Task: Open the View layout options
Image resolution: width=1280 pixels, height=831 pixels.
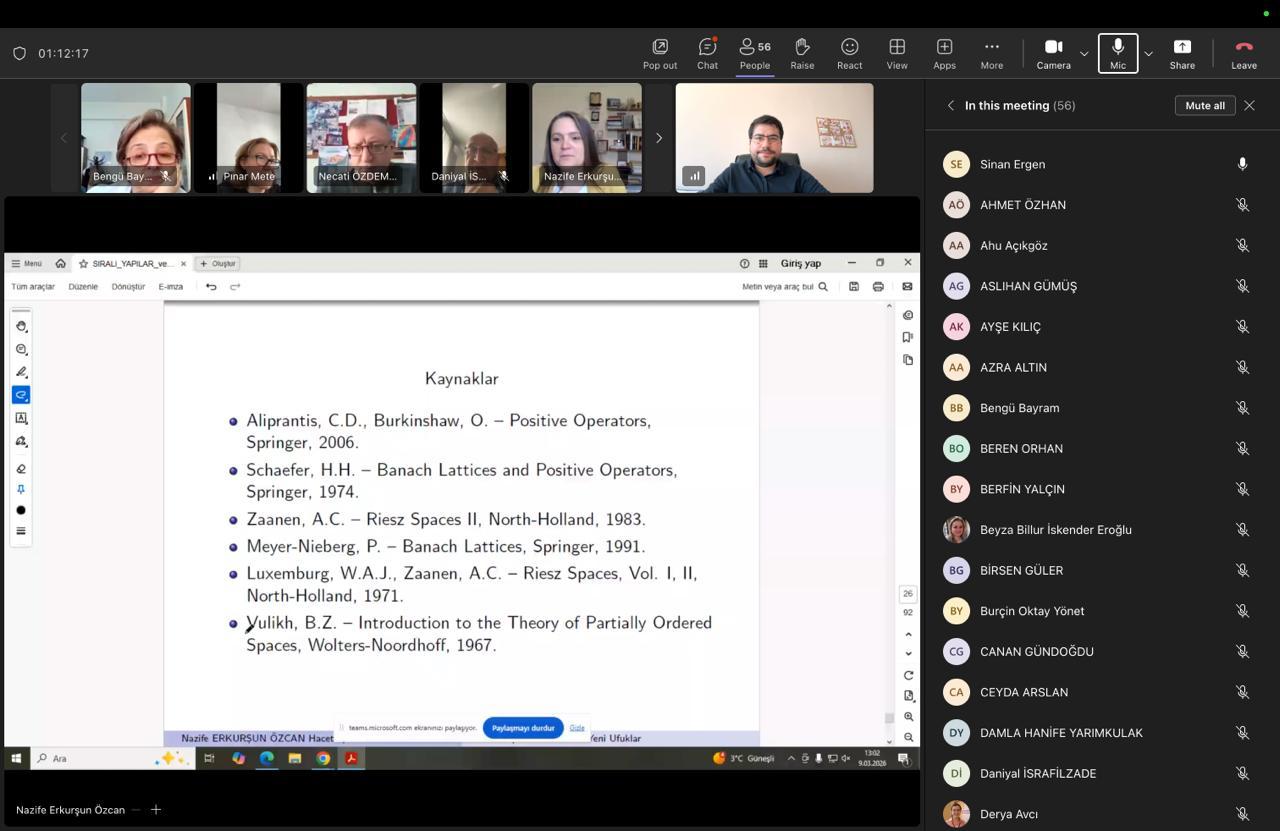Action: [897, 54]
